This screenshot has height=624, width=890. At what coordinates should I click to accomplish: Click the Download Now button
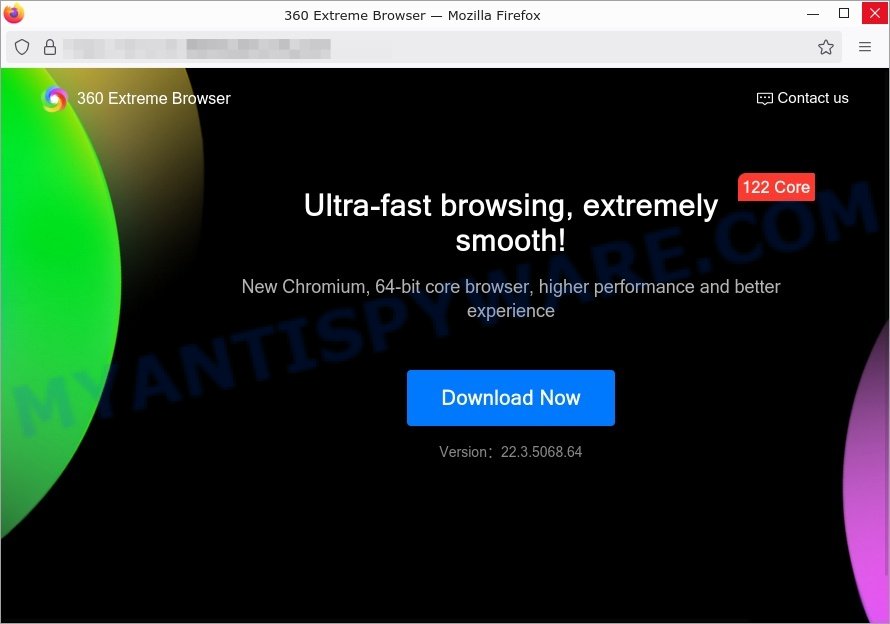coord(511,397)
